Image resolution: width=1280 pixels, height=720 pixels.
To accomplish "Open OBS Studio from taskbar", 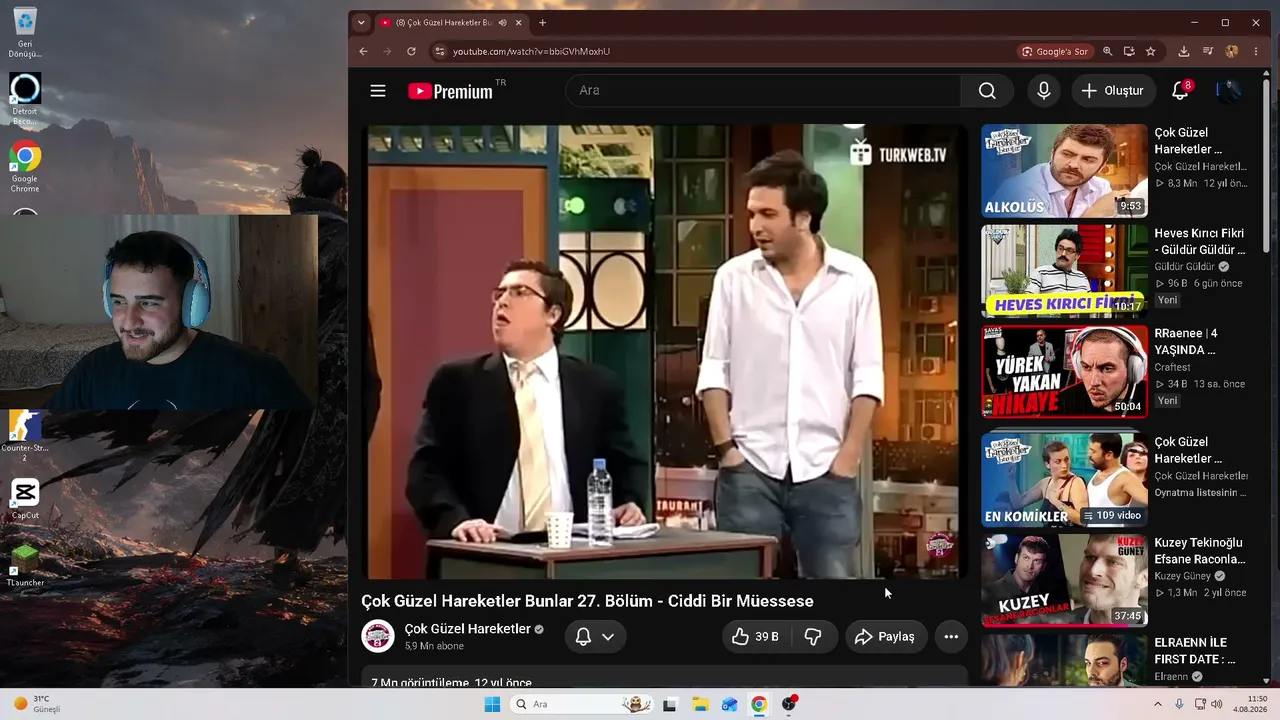I will (x=789, y=704).
